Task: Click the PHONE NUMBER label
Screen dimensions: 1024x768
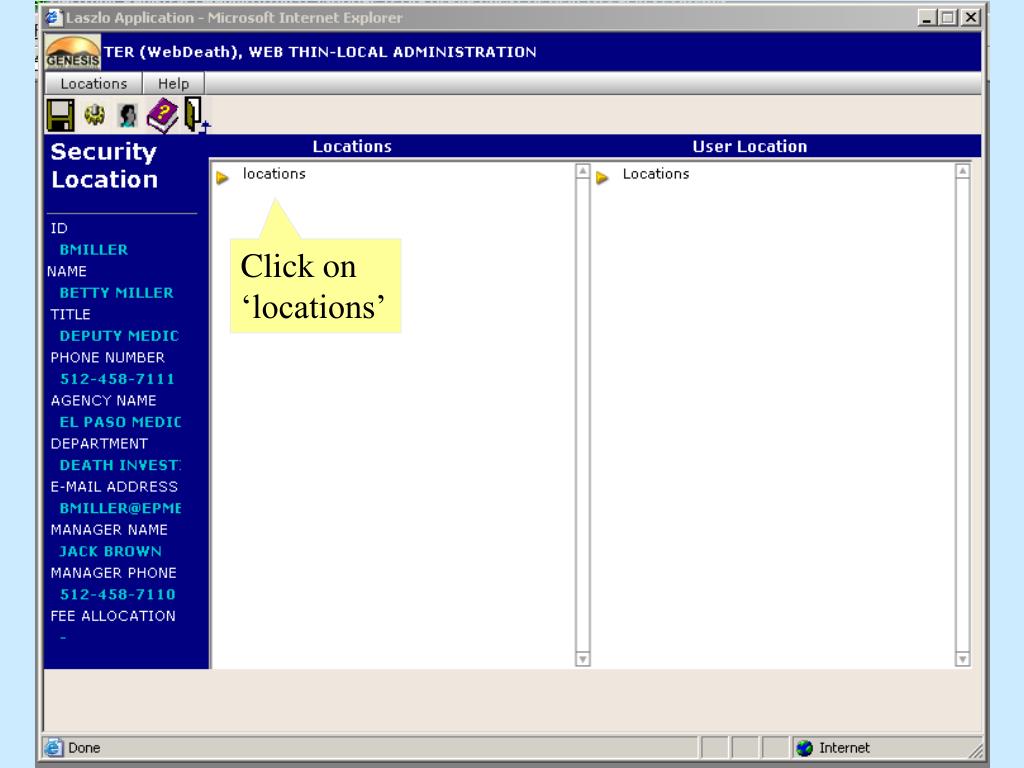Action: pyautogui.click(x=108, y=357)
